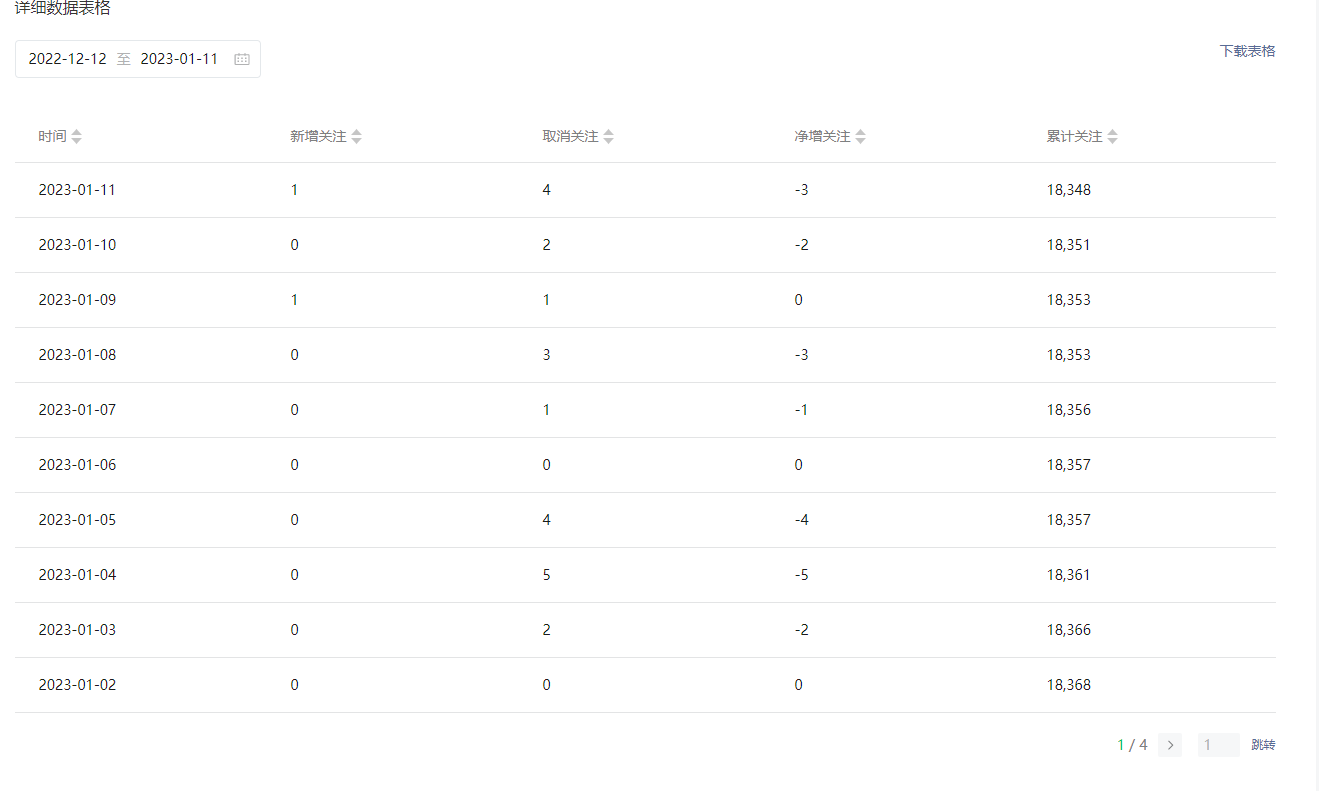Sort by 净增关注 using its arrow icon
Viewport: 1319px width, 791px height.
click(x=861, y=137)
